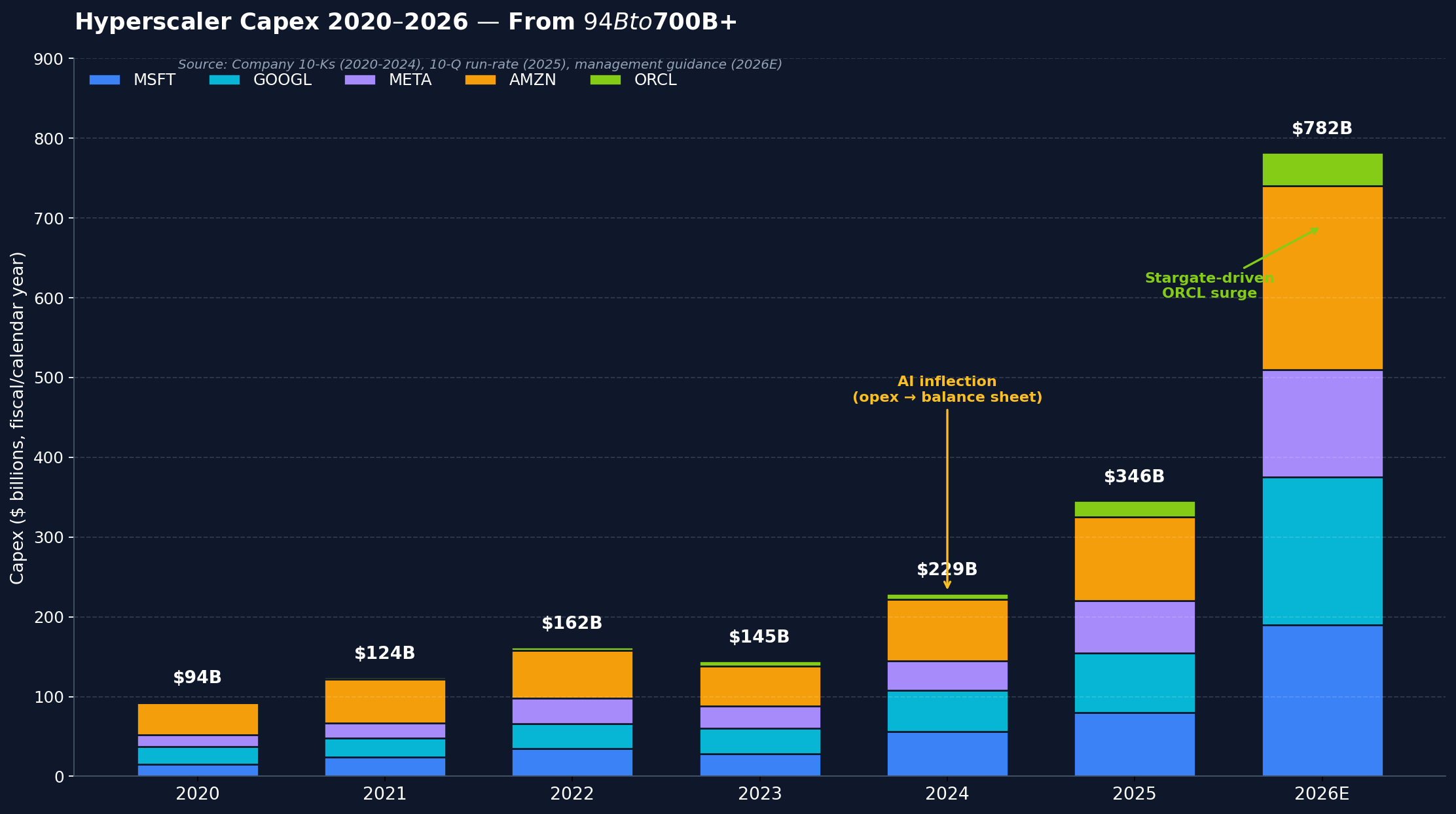Click the 2022 x-axis label
The width and height of the screenshot is (1456, 814).
[572, 794]
